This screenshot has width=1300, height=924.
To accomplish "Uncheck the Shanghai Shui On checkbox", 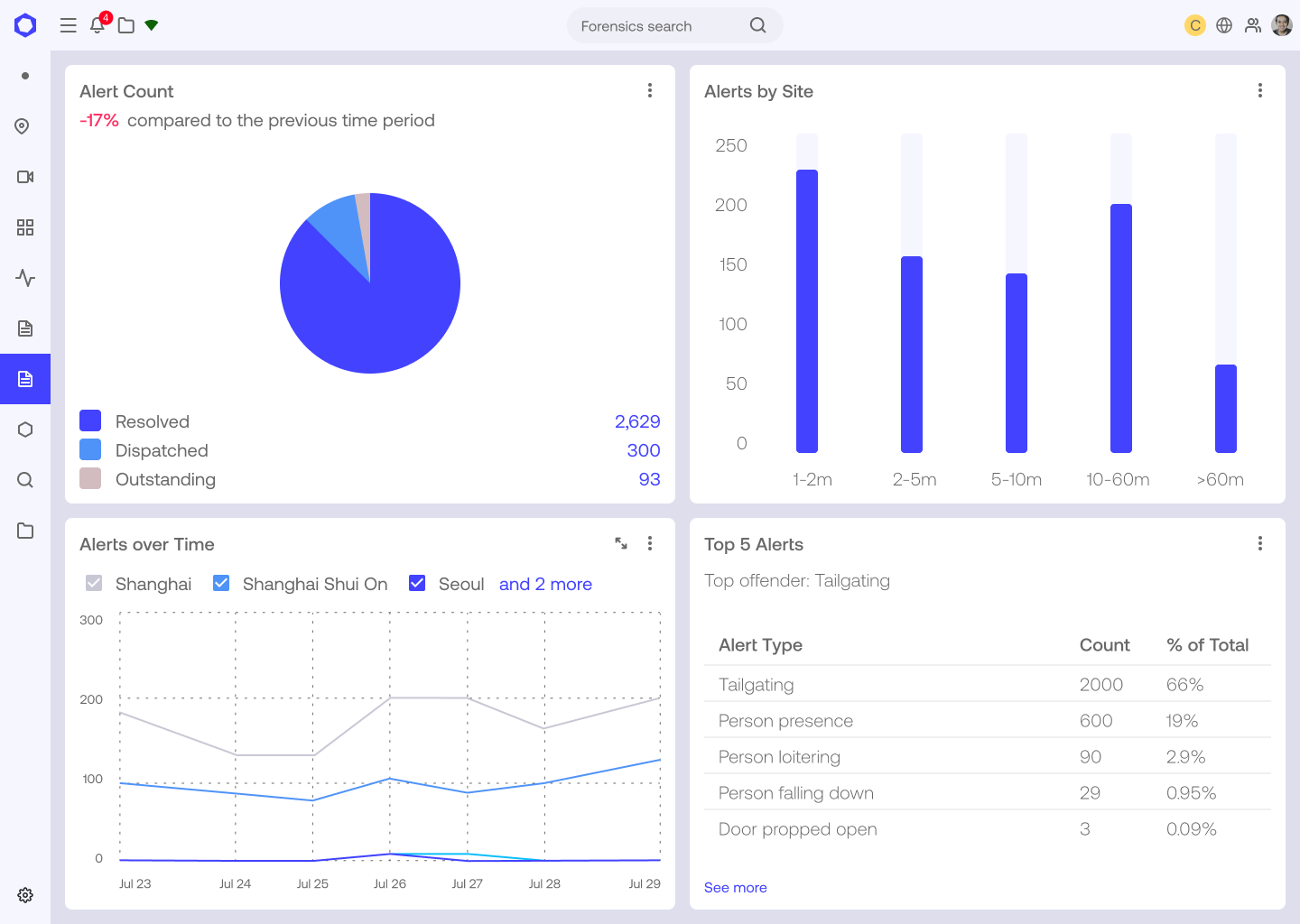I will coord(221,583).
